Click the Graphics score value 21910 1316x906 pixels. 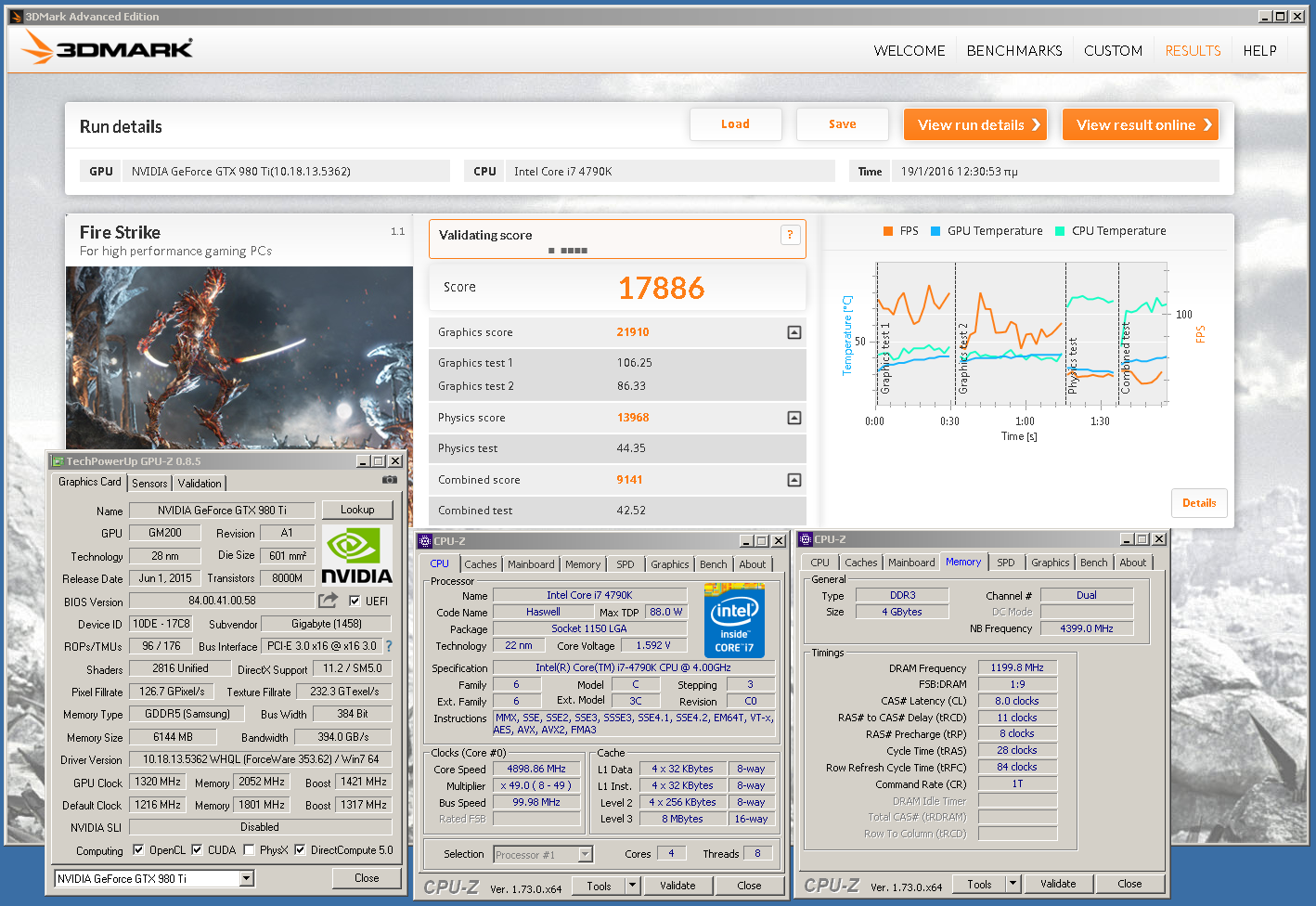[x=633, y=332]
